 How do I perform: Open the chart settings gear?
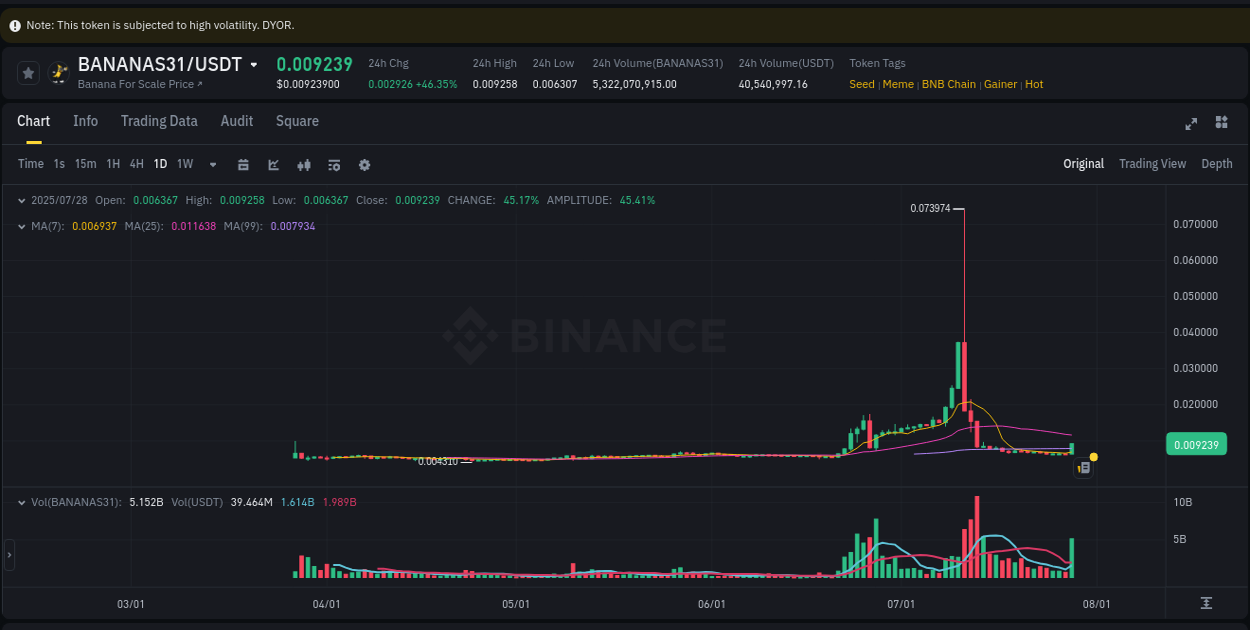[x=364, y=164]
